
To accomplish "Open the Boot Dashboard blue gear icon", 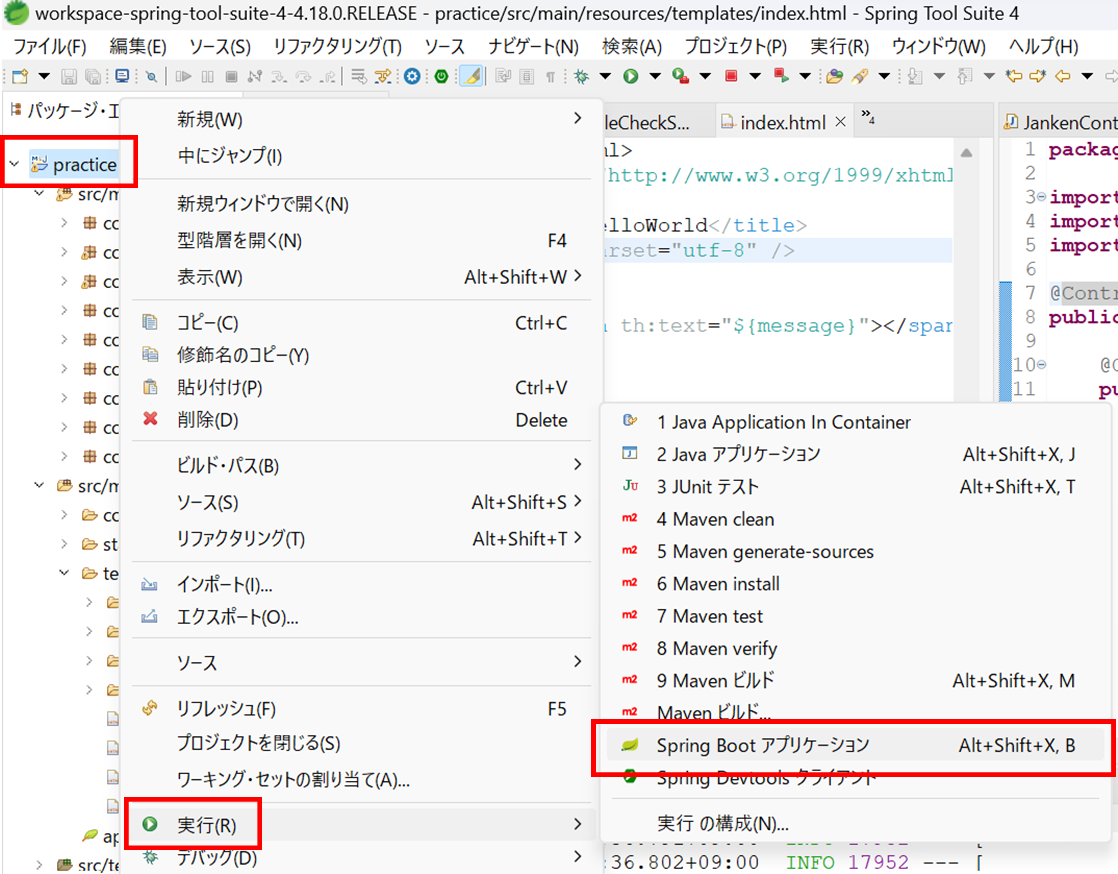I will 410,75.
